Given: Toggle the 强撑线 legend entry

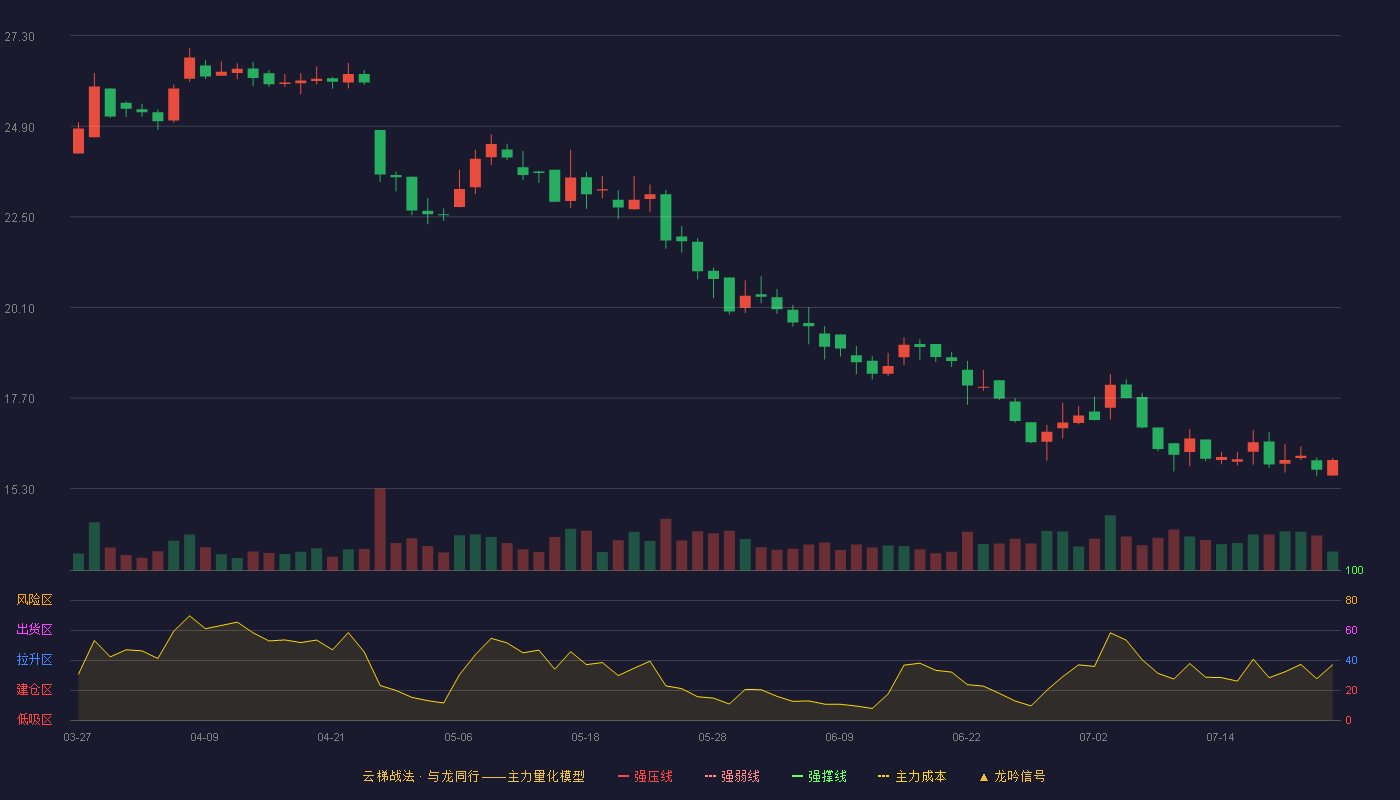Looking at the screenshot, I should pyautogui.click(x=819, y=776).
